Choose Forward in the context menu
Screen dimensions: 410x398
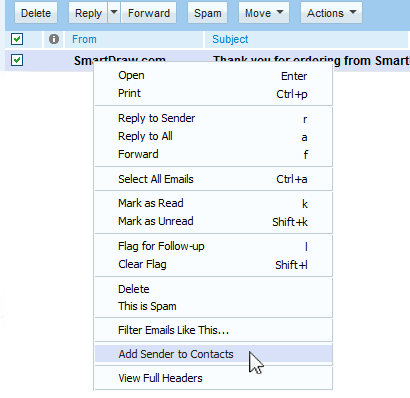pos(213,154)
